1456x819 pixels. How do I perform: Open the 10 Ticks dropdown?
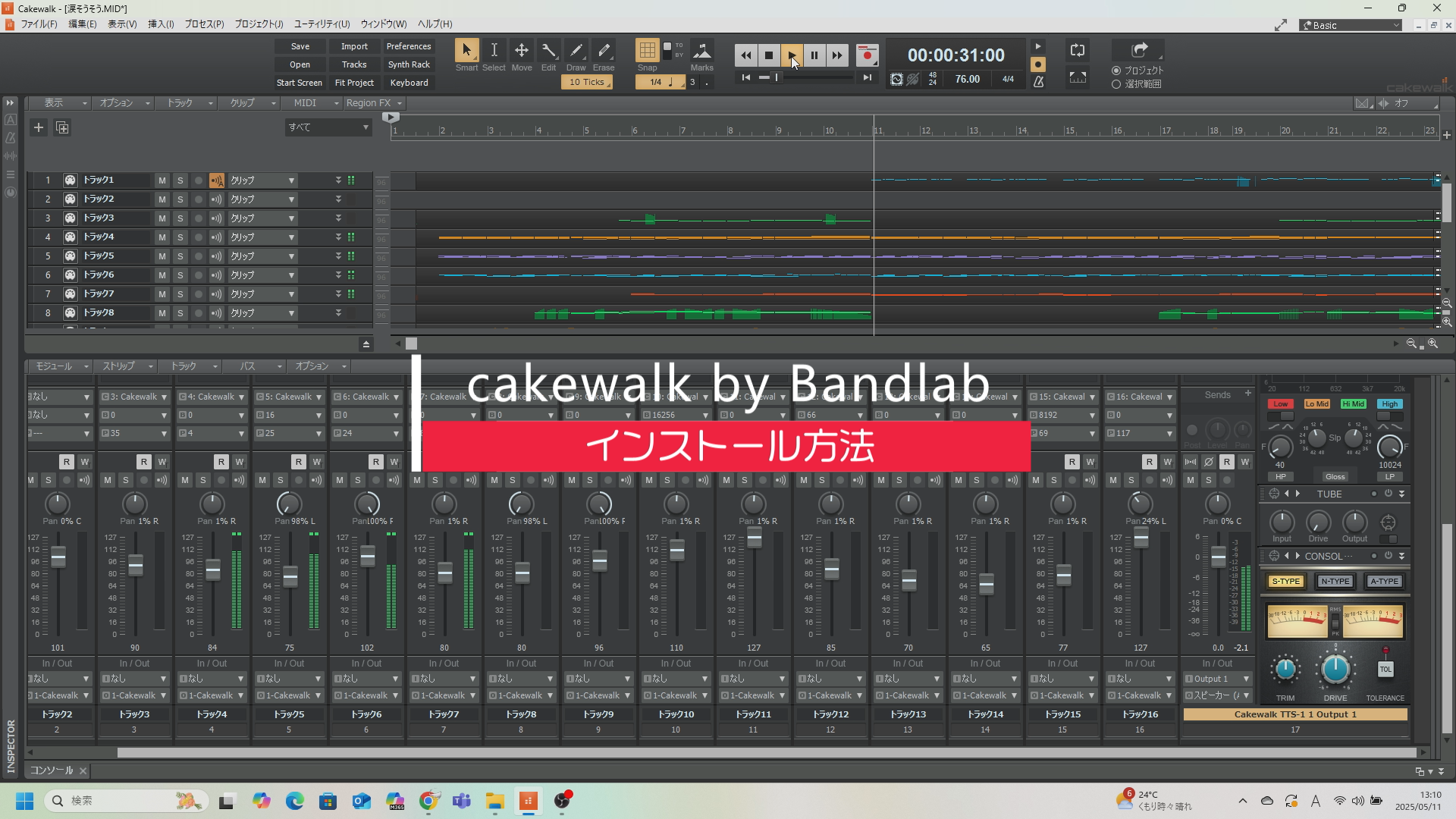tap(587, 82)
